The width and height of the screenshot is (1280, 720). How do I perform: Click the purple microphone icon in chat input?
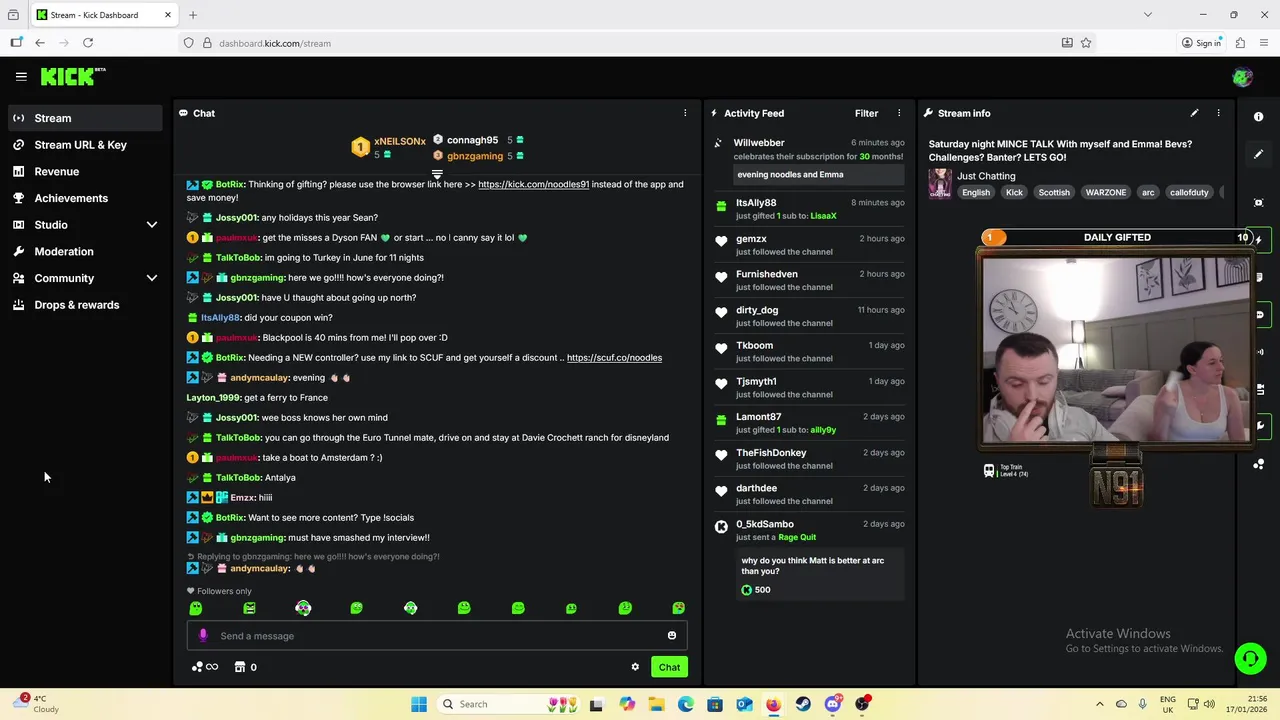pyautogui.click(x=203, y=636)
